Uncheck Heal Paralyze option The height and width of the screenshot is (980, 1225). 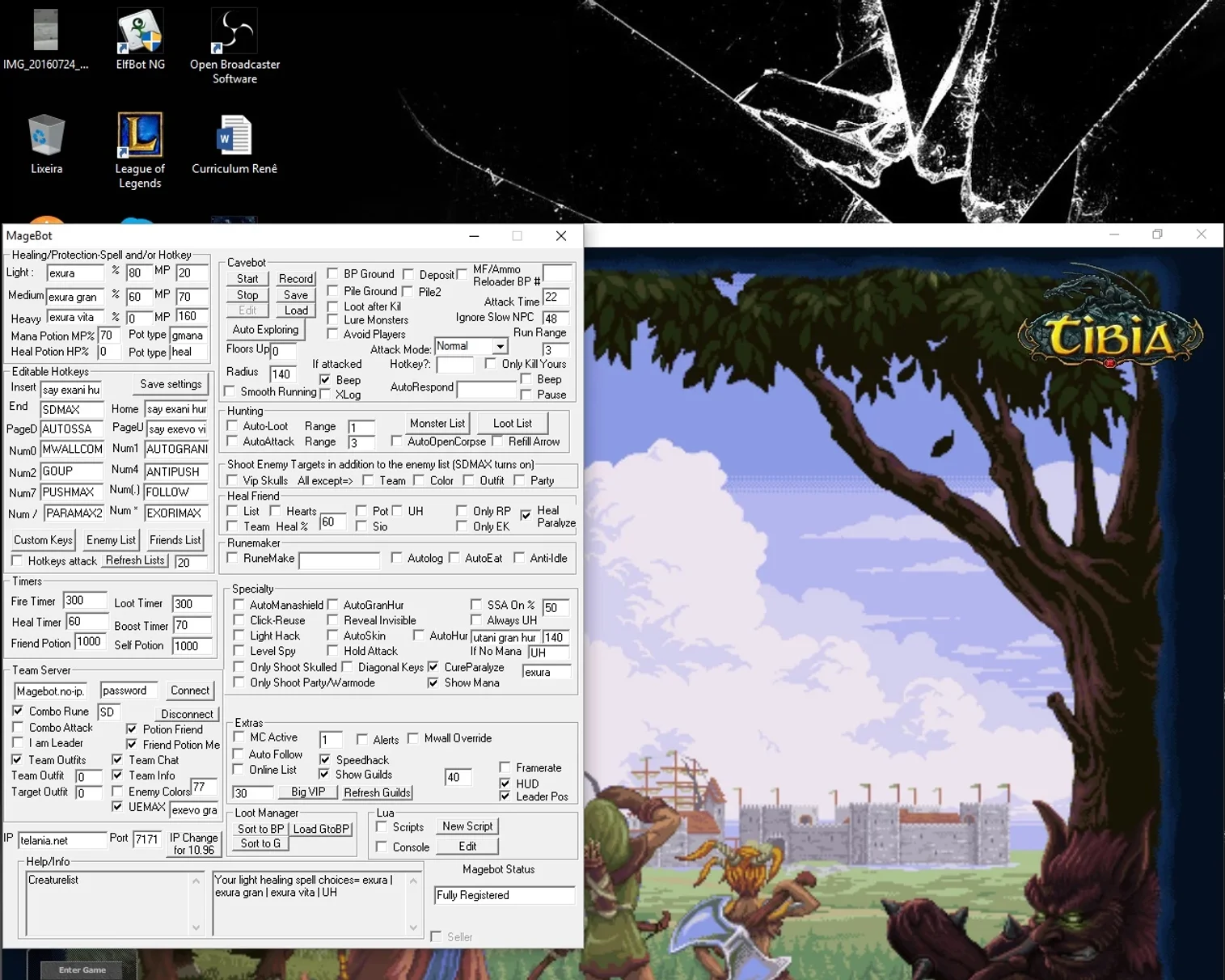pyautogui.click(x=526, y=515)
